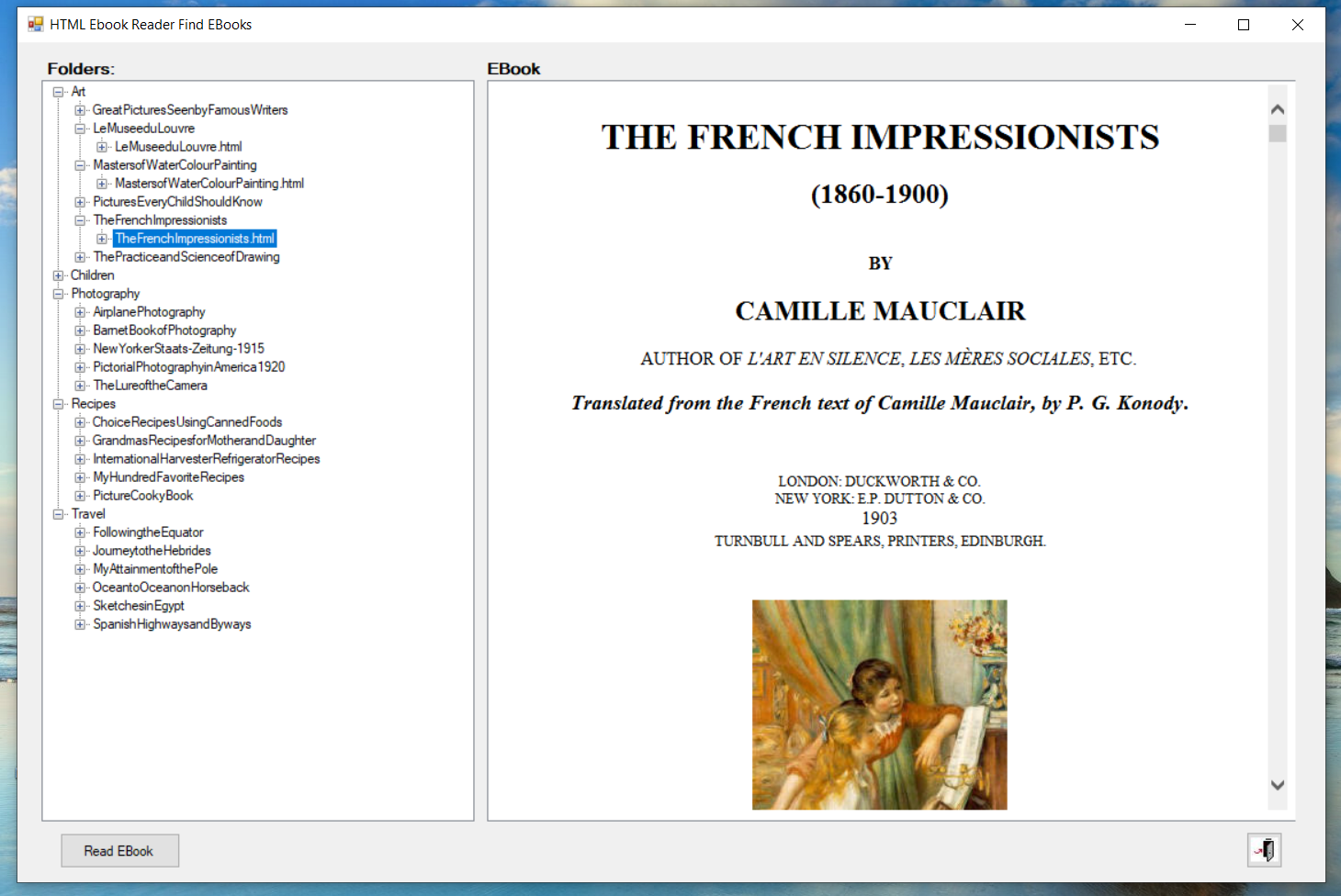Click the ebook scrollbar thumb
Image resolution: width=1341 pixels, height=896 pixels.
pyautogui.click(x=1277, y=133)
